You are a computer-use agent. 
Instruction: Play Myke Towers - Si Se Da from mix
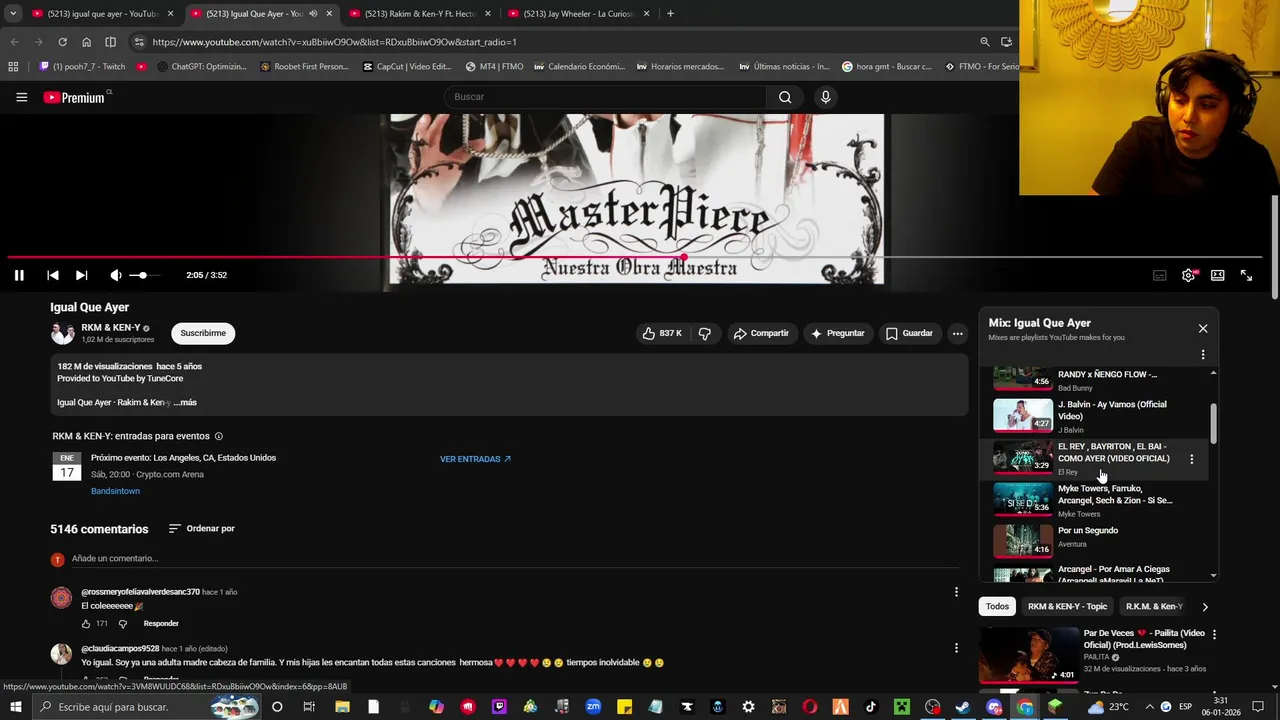coord(1099,500)
